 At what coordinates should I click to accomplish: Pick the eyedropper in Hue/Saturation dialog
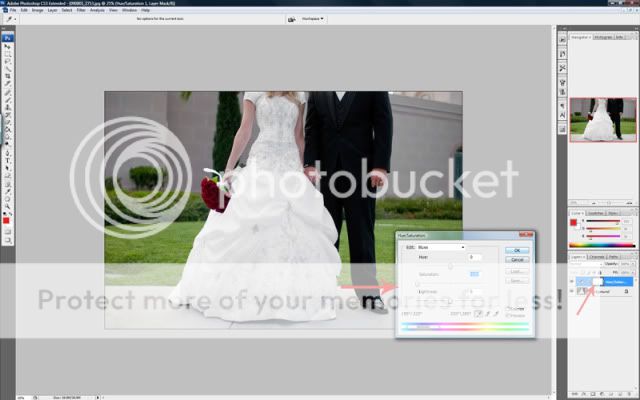(x=479, y=313)
